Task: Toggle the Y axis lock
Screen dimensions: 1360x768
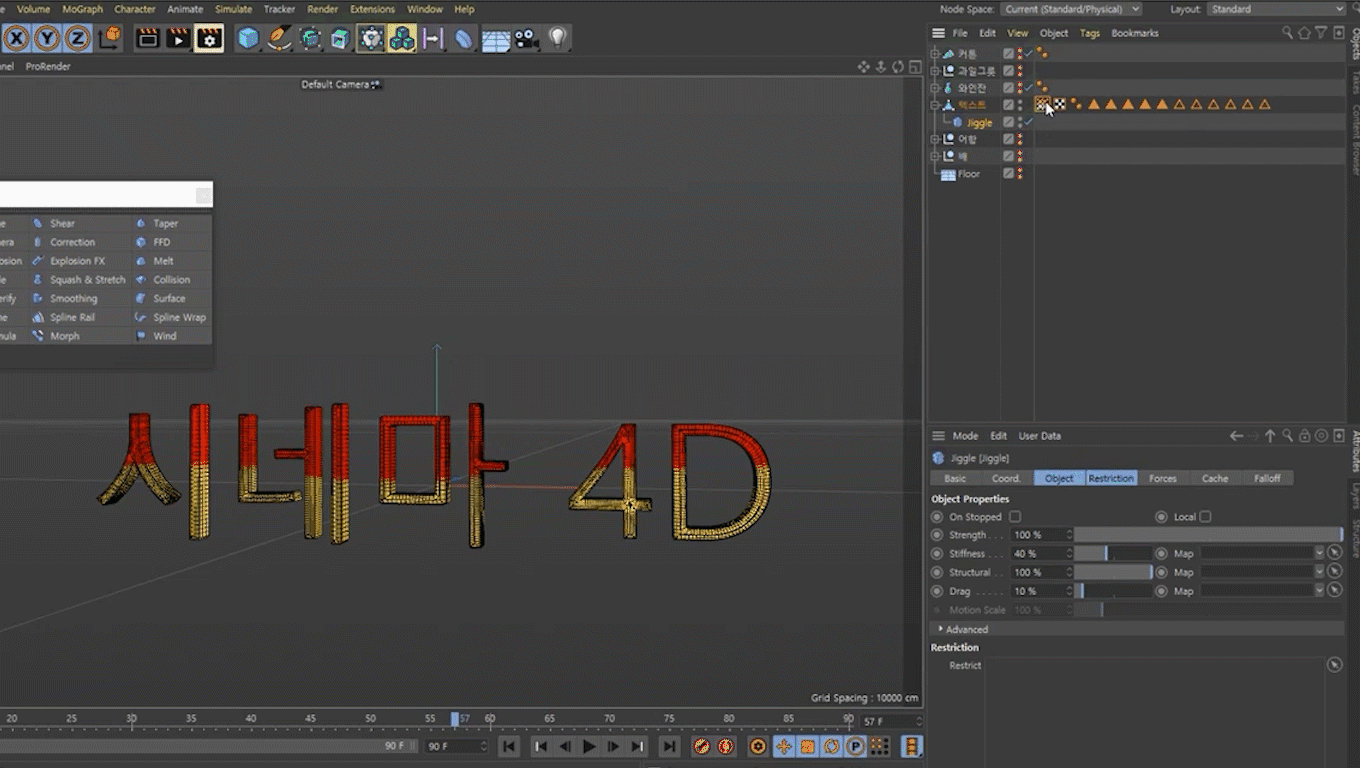Action: pyautogui.click(x=47, y=39)
